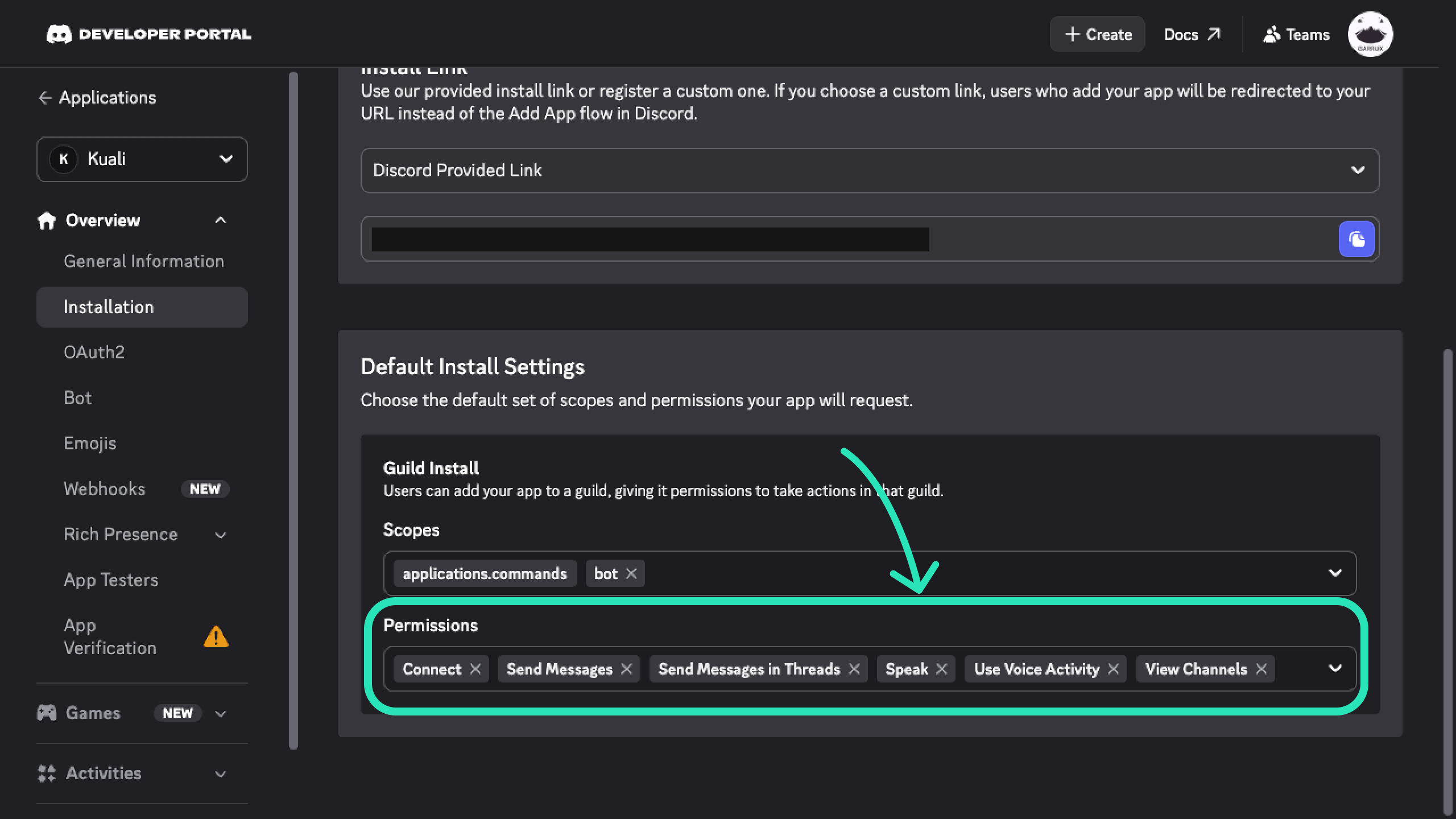Open the Teams page

click(x=1296, y=34)
